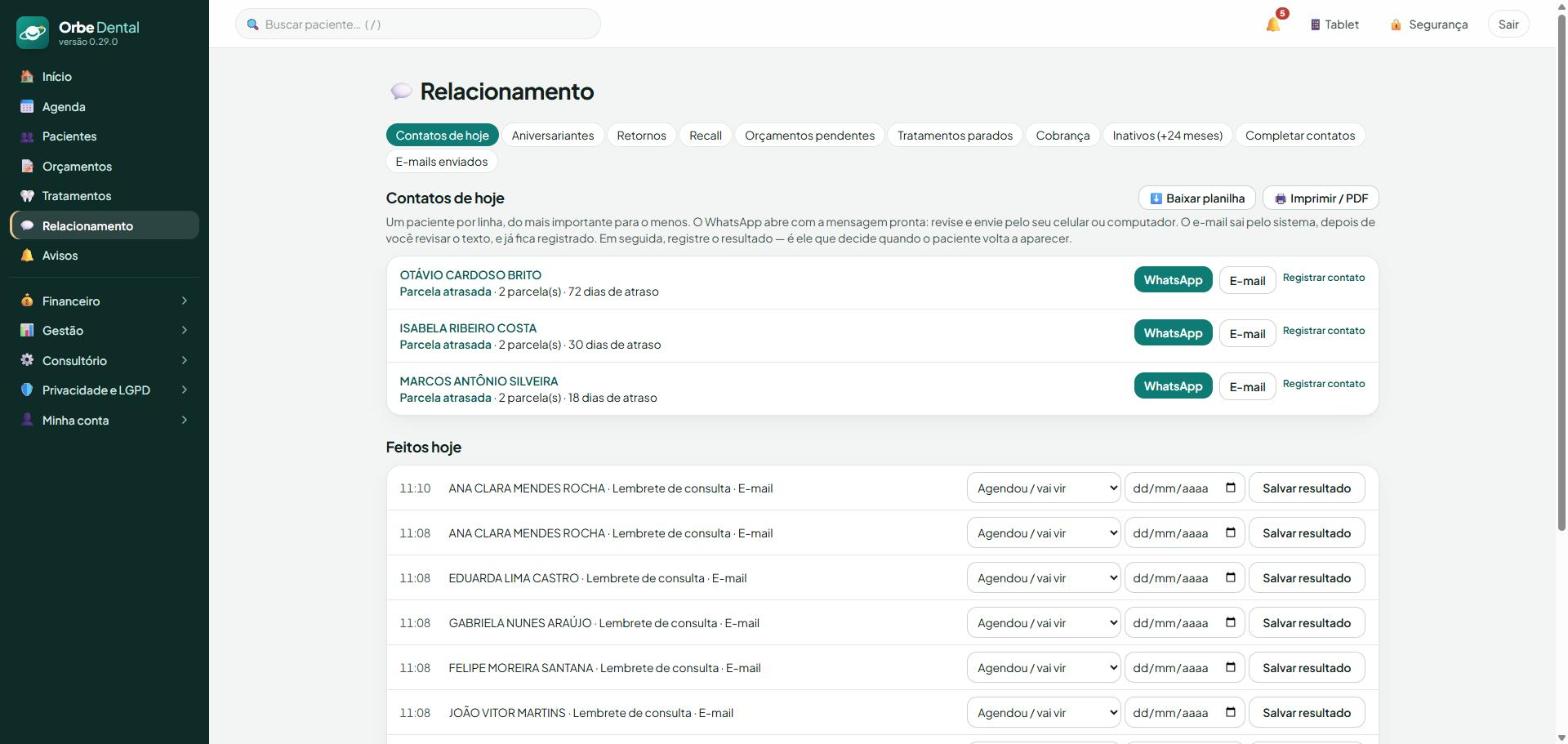
Task: Expand the Gestão submenu chevron
Action: 184,331
